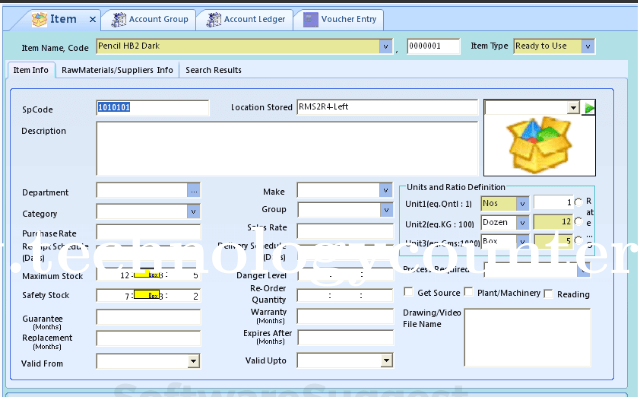Click the Re-Order Quantity field
The image size is (638, 397).
tap(345, 295)
